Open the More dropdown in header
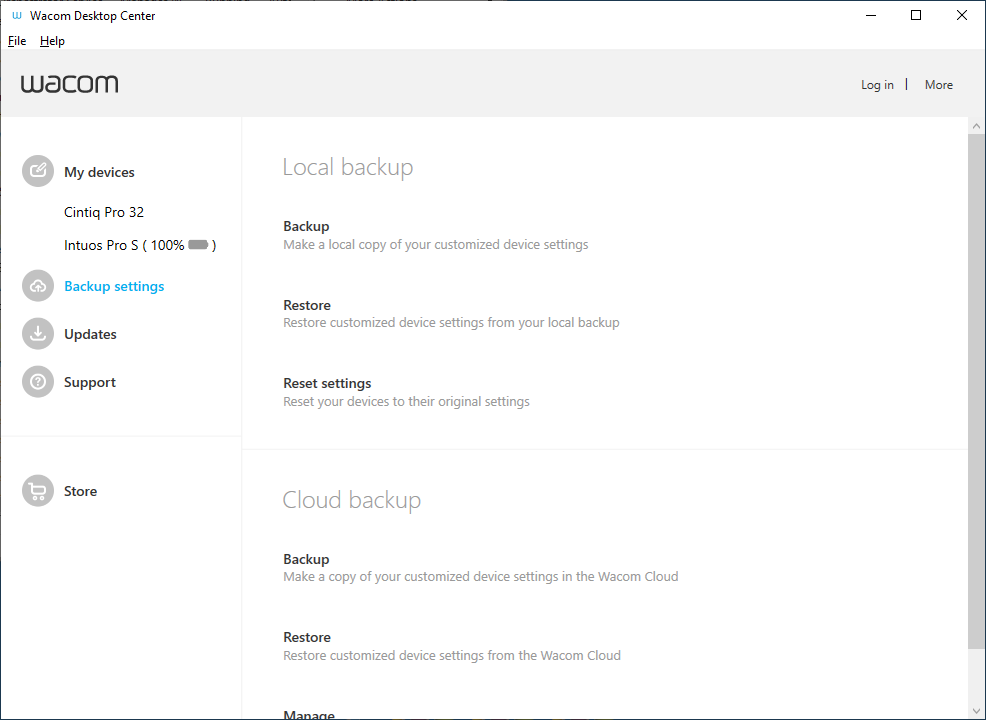This screenshot has width=986, height=720. 938,85
